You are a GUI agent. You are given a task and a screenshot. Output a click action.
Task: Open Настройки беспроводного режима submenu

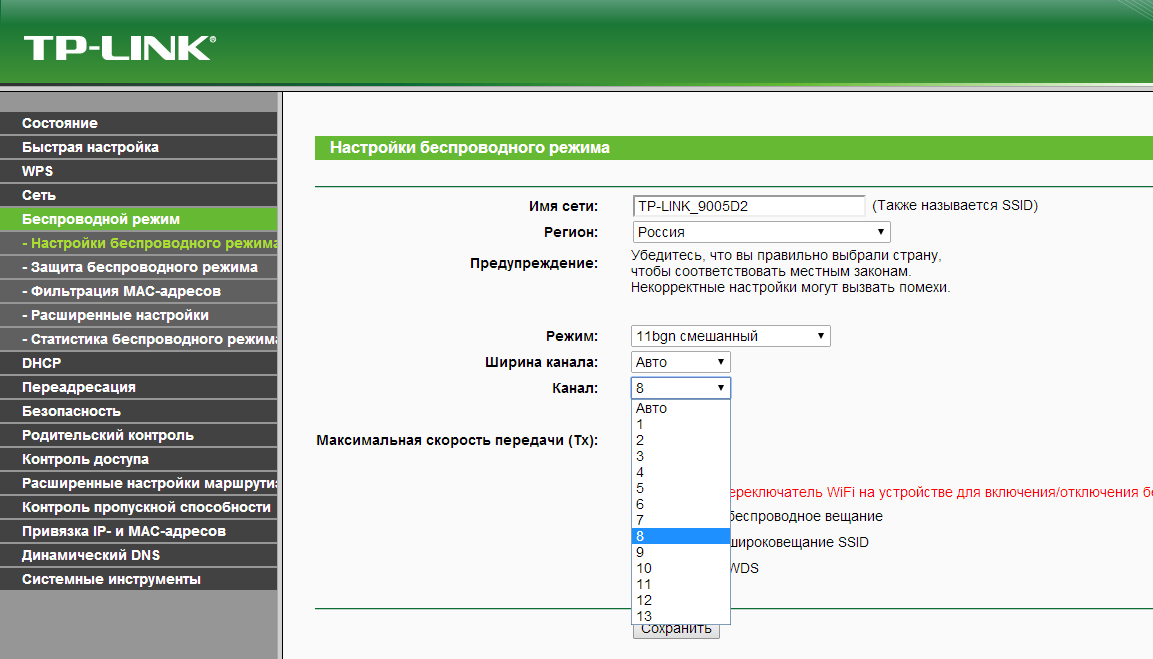(x=138, y=243)
